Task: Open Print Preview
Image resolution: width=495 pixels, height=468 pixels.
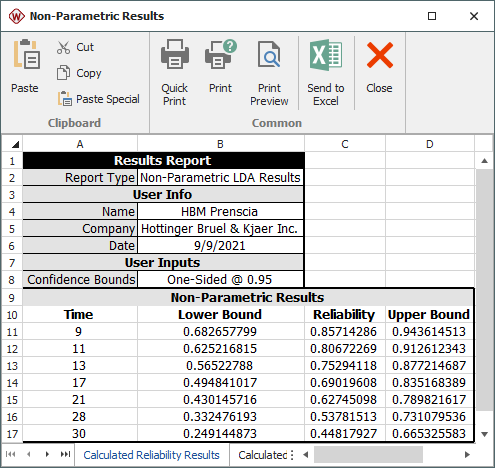Action: click(269, 73)
